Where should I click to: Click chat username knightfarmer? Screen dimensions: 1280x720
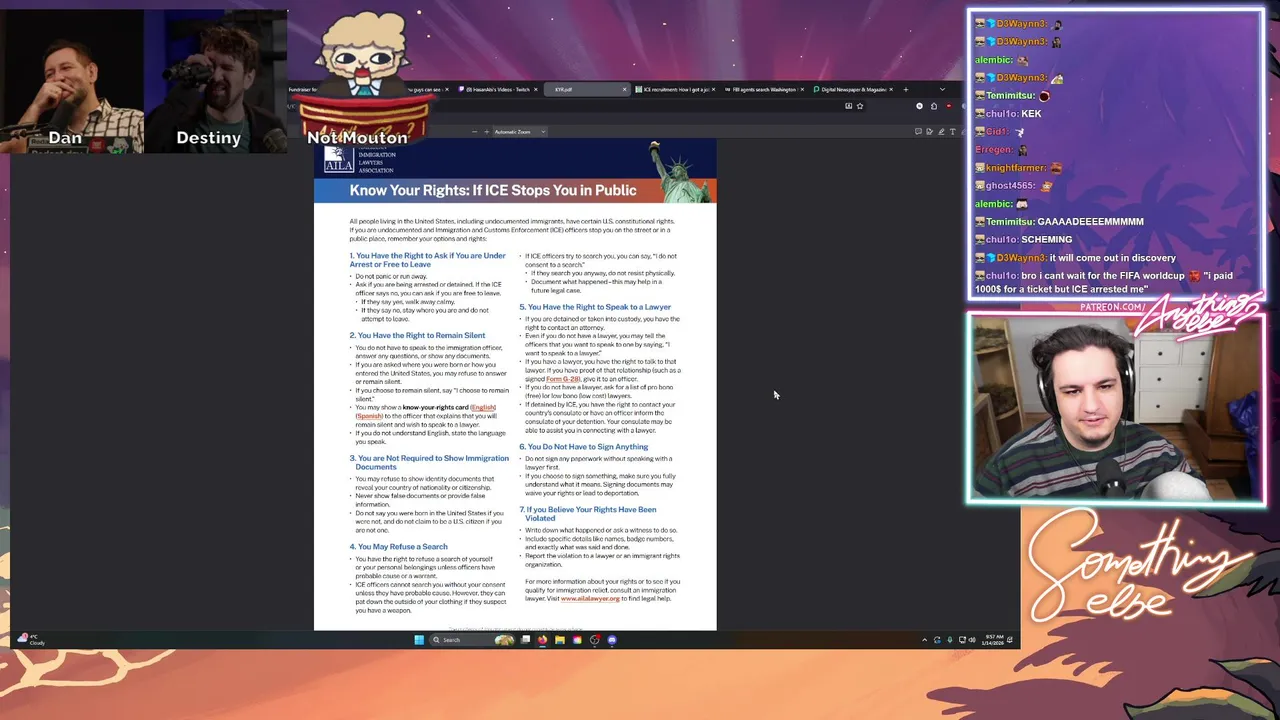[1016, 168]
